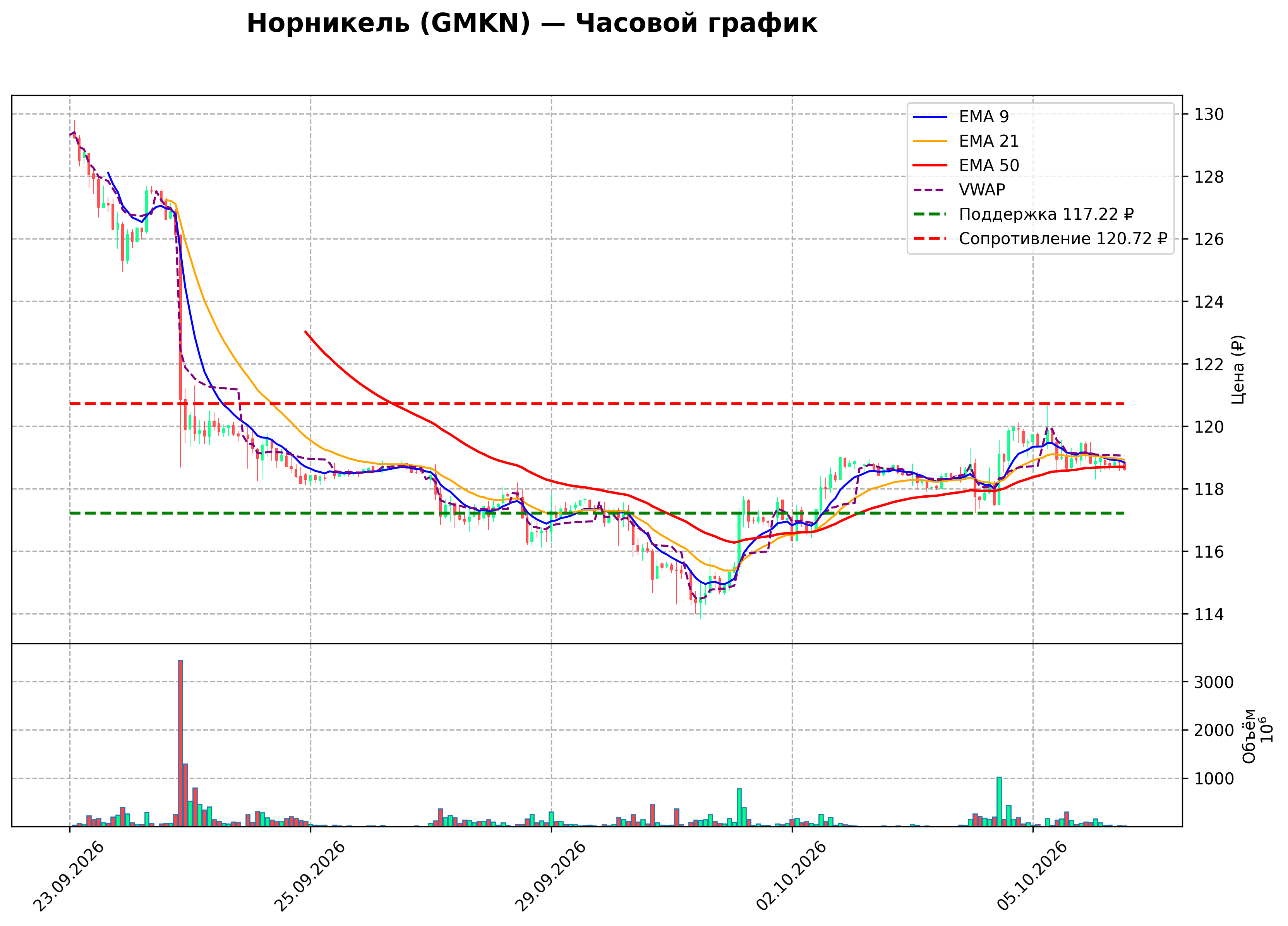Click the 'Сопротивление 120.72 ₽' legend label
Image resolution: width=1288 pixels, height=926 pixels.
1063,238
